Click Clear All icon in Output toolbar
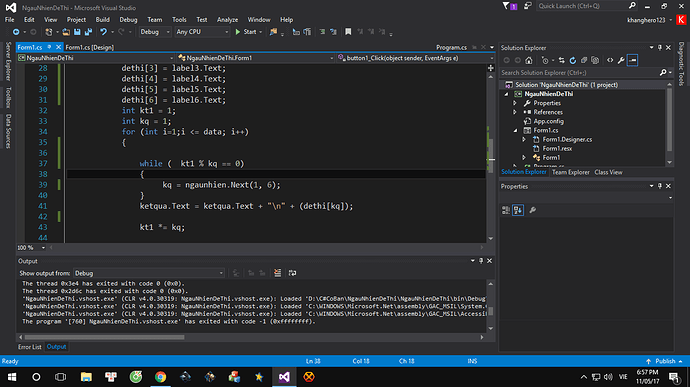 [x=277, y=273]
